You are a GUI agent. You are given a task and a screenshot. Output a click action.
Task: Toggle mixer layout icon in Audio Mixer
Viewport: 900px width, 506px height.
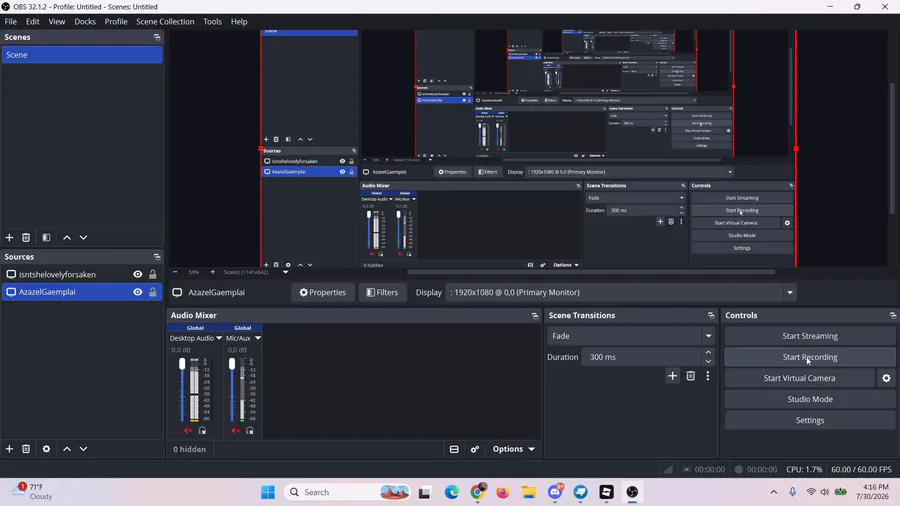(454, 449)
